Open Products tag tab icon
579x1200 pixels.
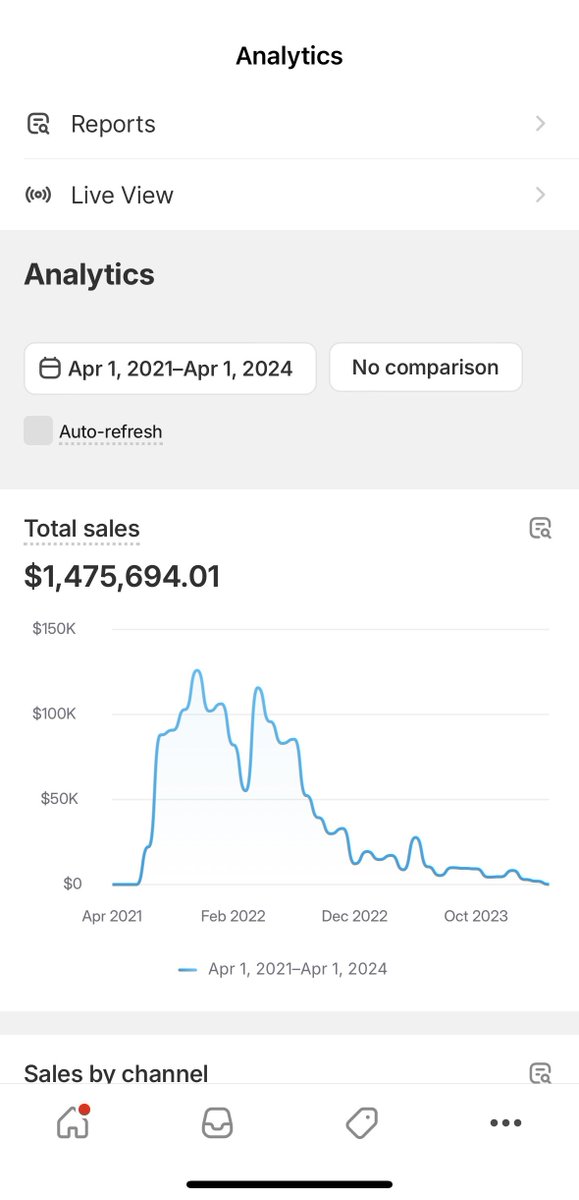point(361,1123)
